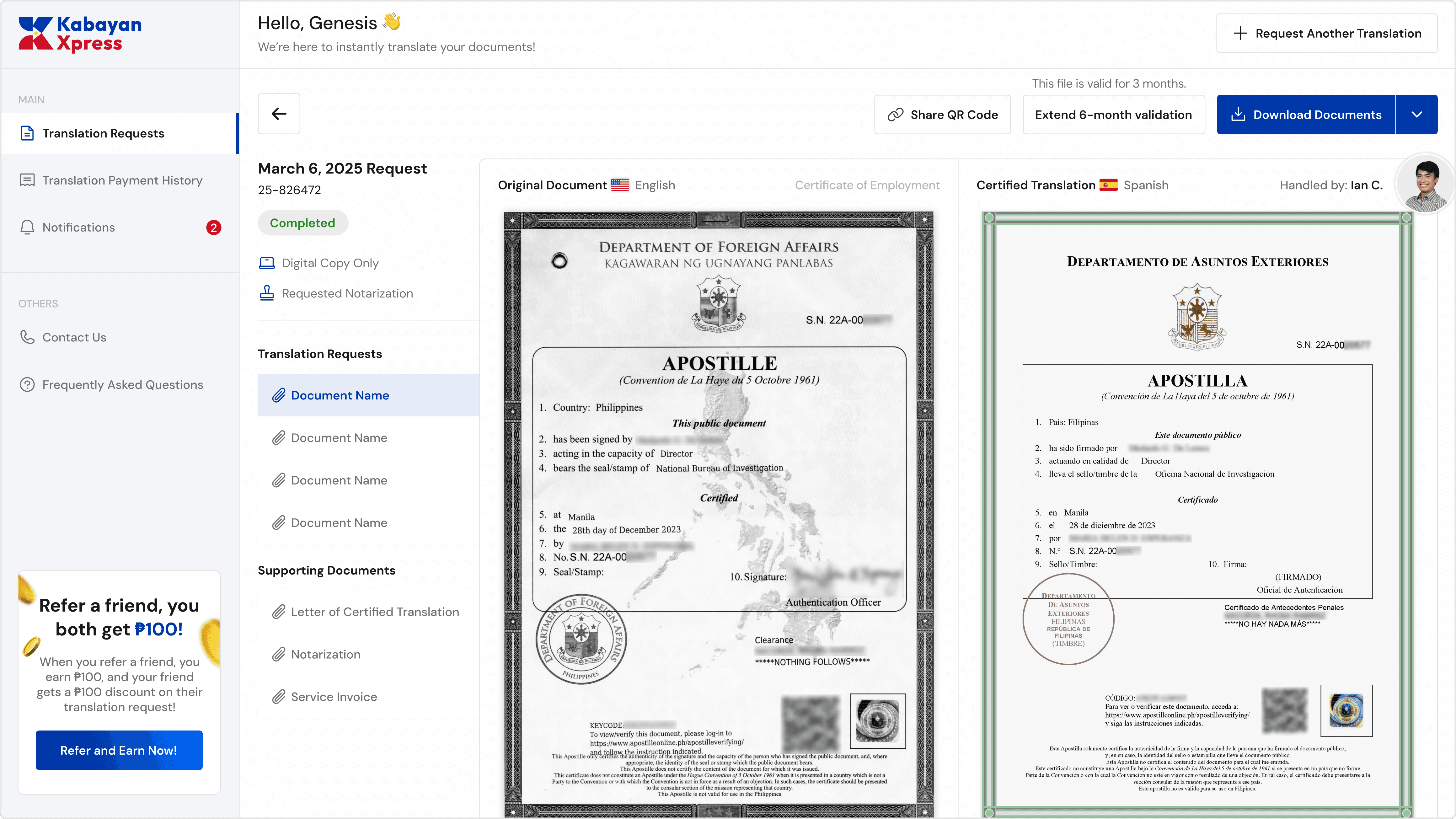Click the paperclip icon beside Service Invoice
The height and width of the screenshot is (819, 1456).
coord(278,697)
